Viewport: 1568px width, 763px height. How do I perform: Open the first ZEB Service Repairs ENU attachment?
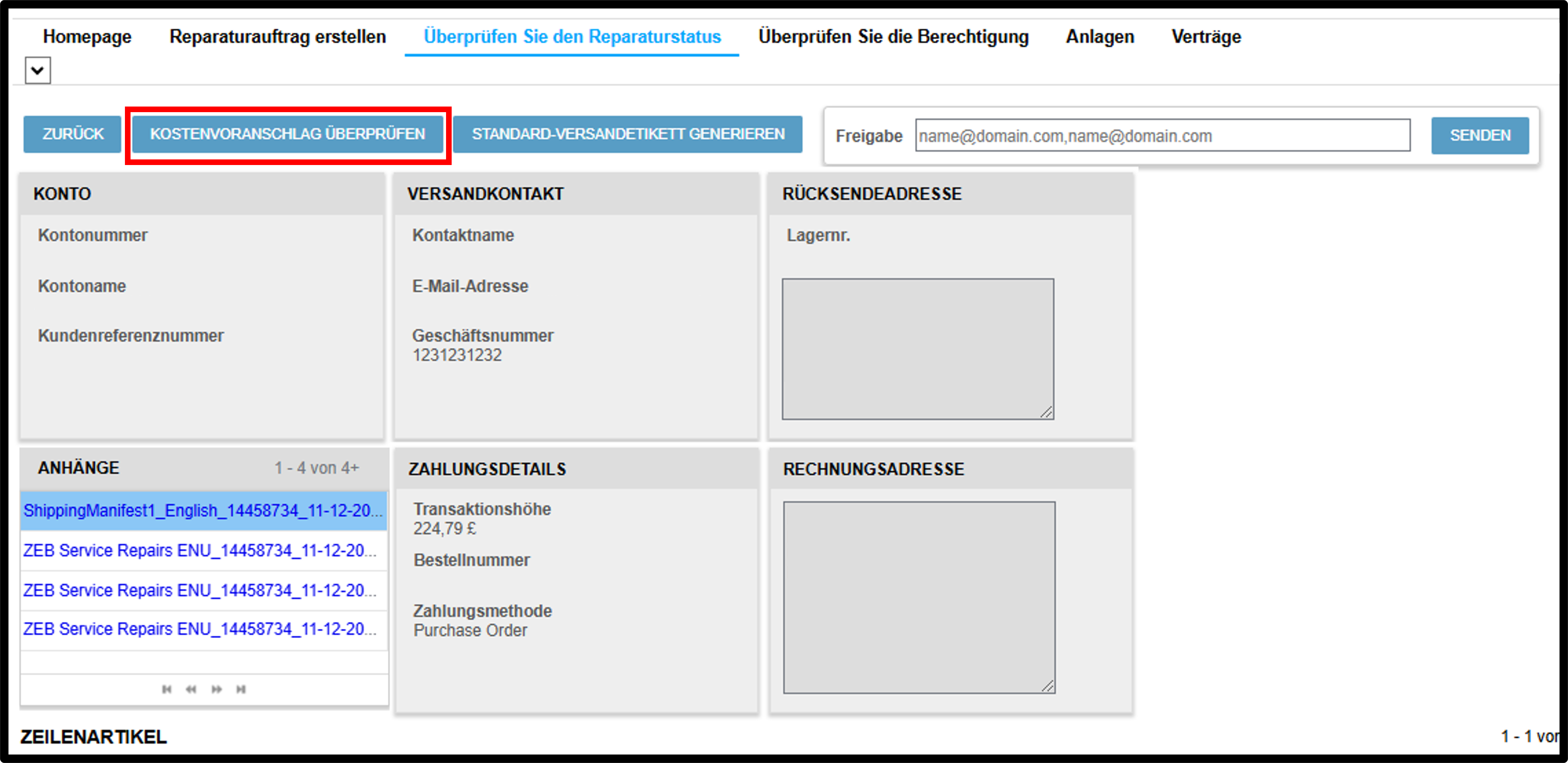(x=200, y=550)
